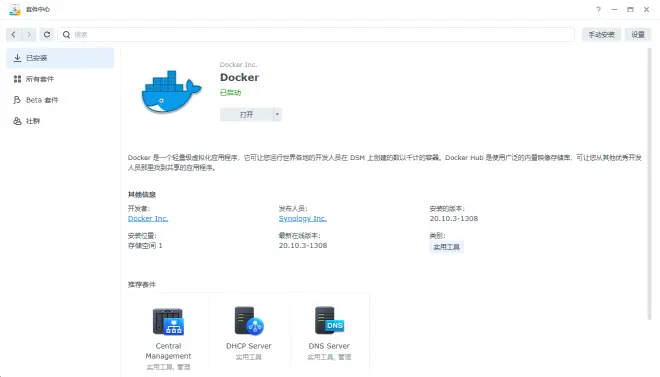
Task: Click the 手动安装 button
Action: click(601, 35)
